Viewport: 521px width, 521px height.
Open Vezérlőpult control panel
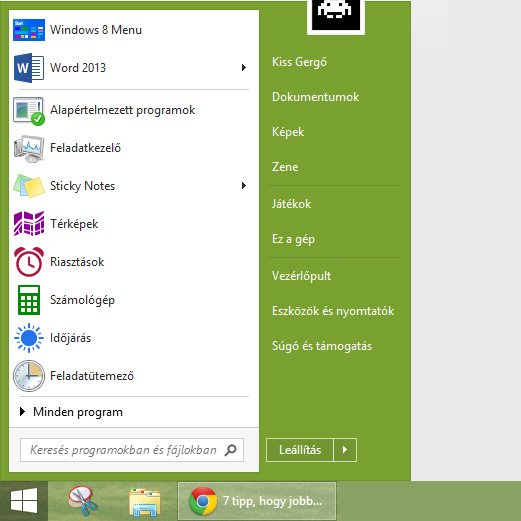tap(301, 276)
